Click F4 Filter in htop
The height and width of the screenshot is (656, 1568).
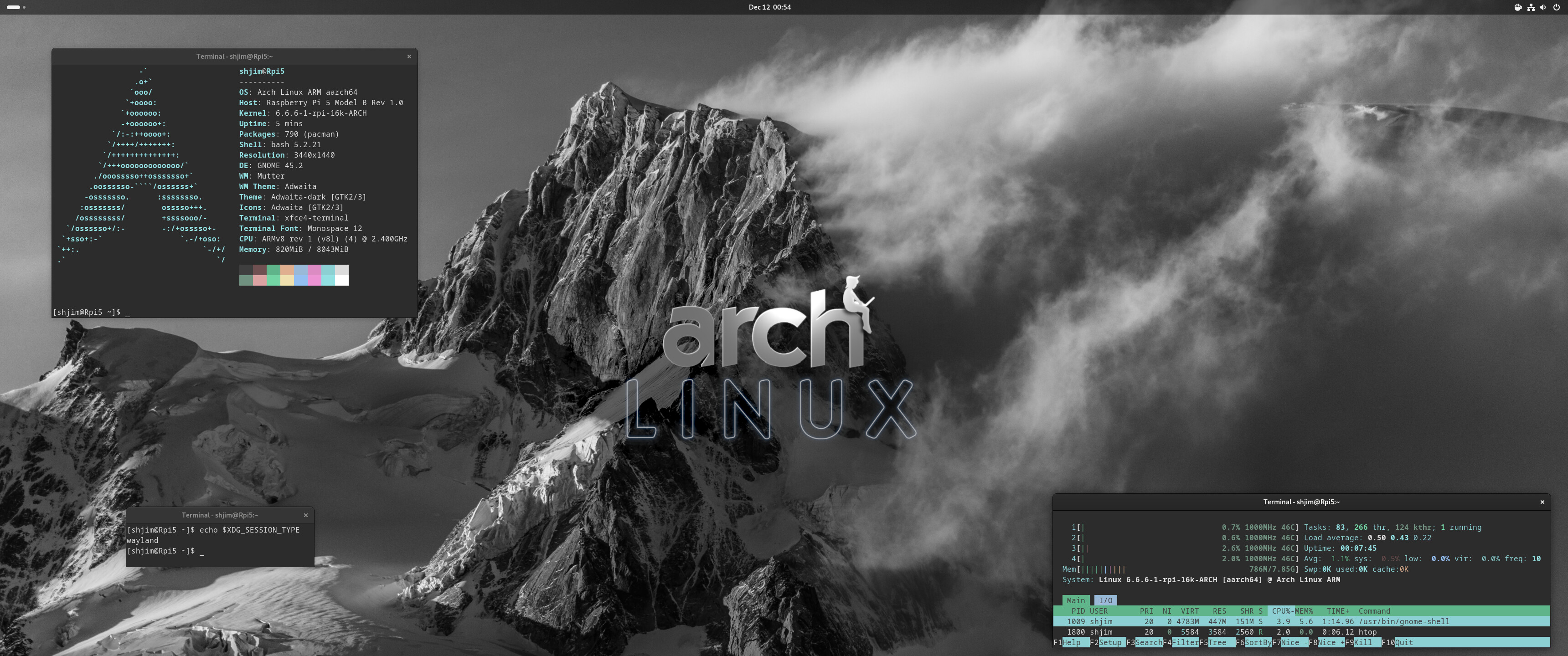click(x=1181, y=642)
